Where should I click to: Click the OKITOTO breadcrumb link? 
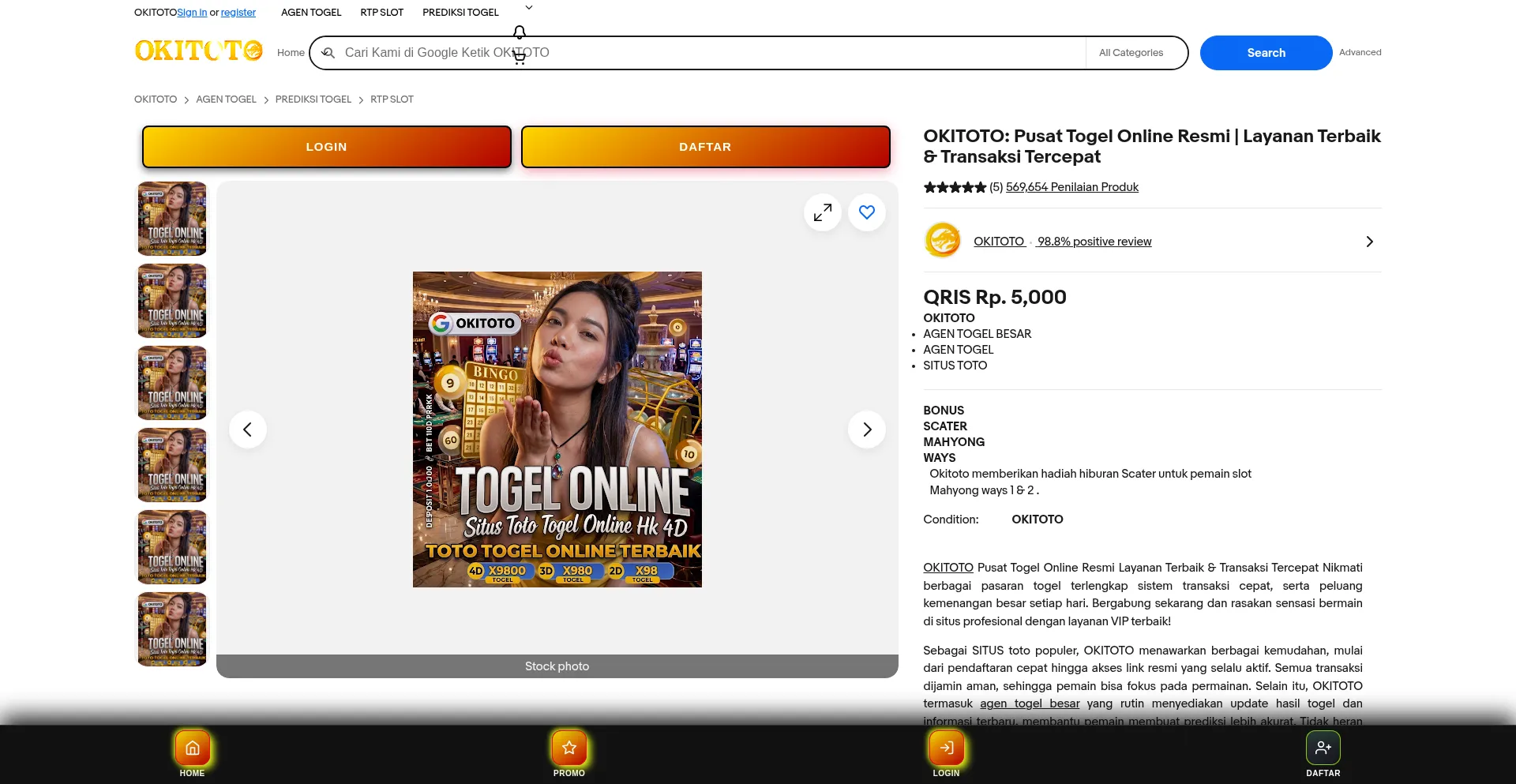click(x=156, y=99)
